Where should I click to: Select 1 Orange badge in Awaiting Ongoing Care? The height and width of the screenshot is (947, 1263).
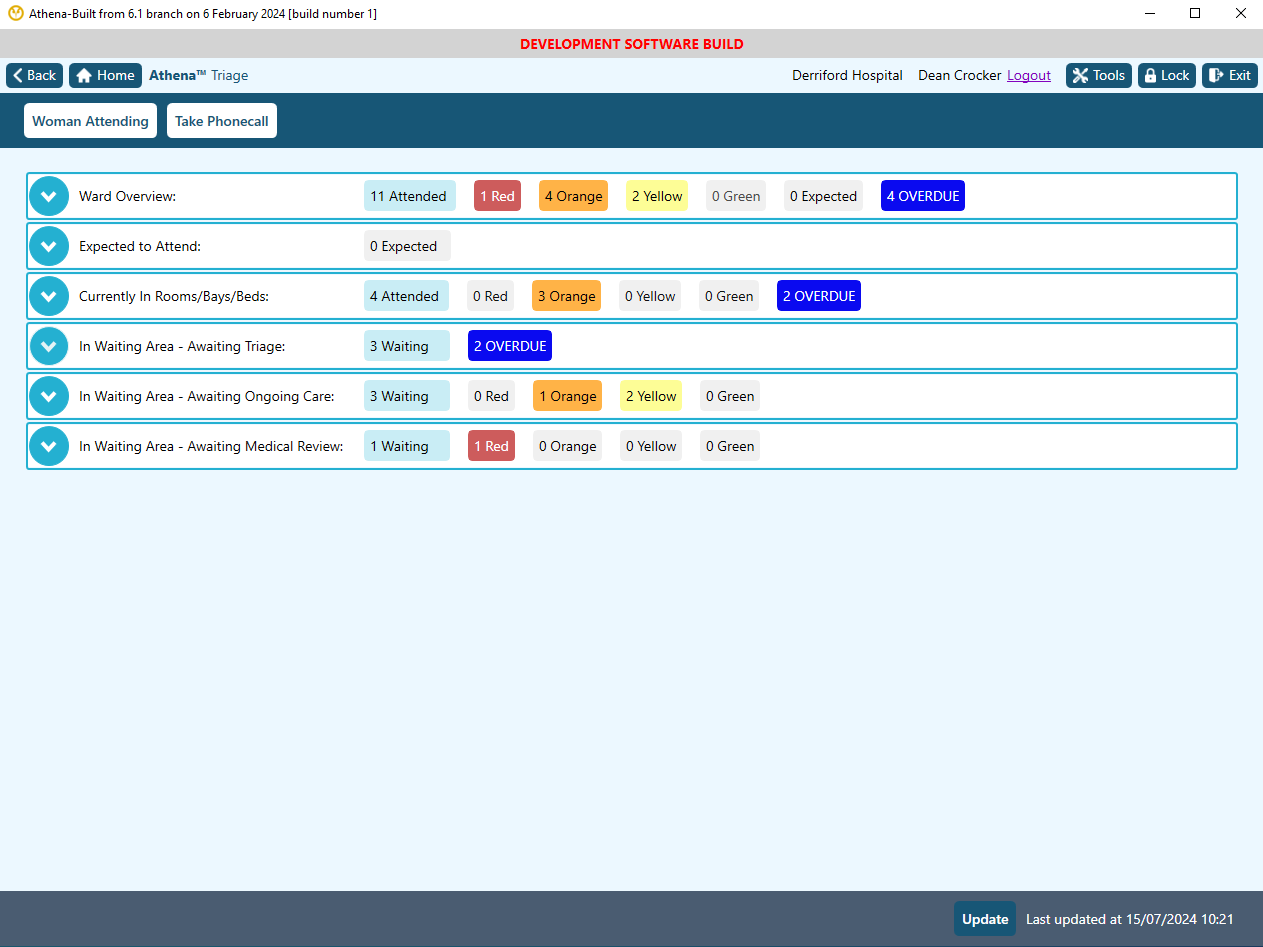coord(567,396)
